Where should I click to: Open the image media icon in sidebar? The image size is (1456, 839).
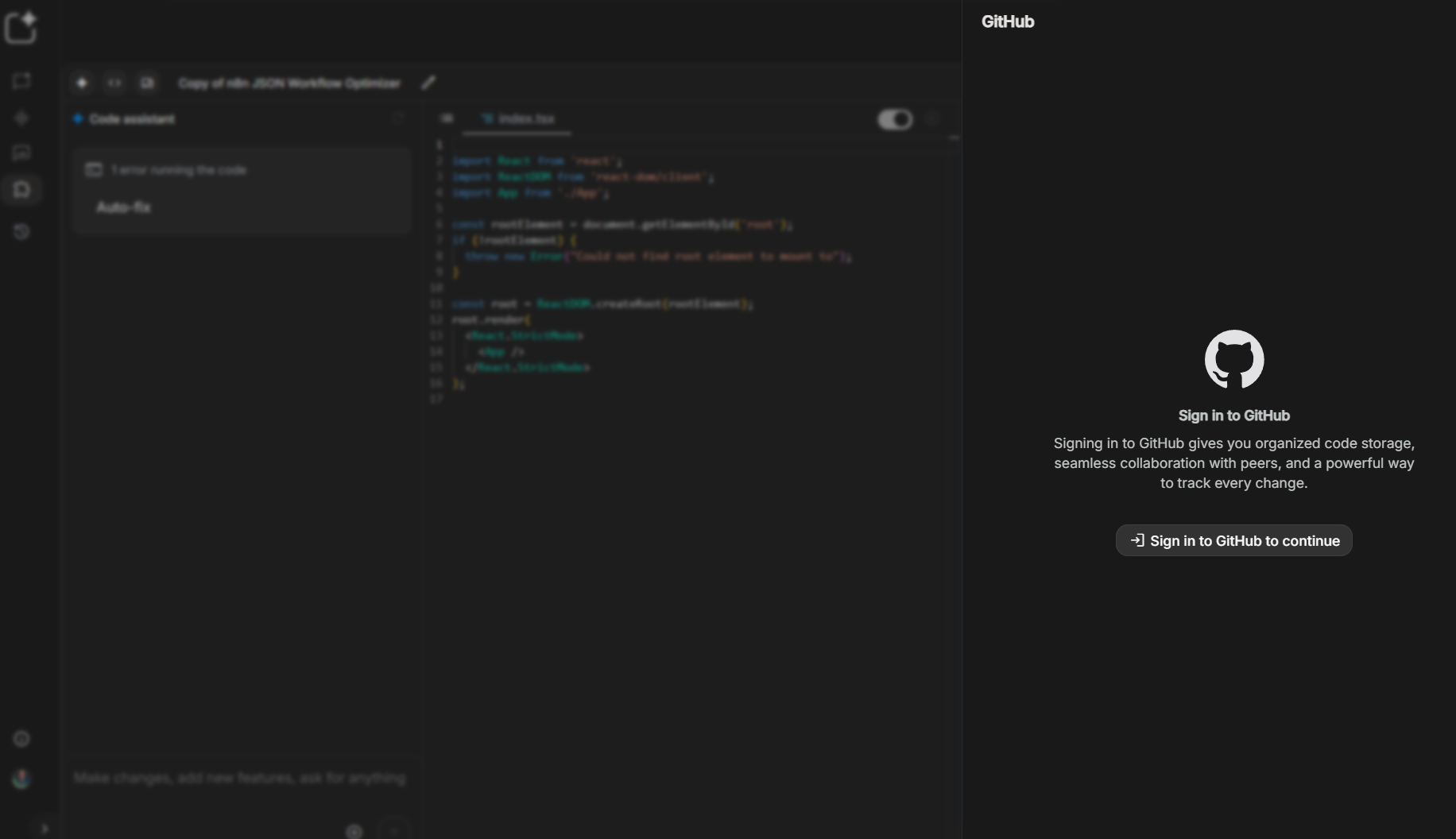[21, 153]
